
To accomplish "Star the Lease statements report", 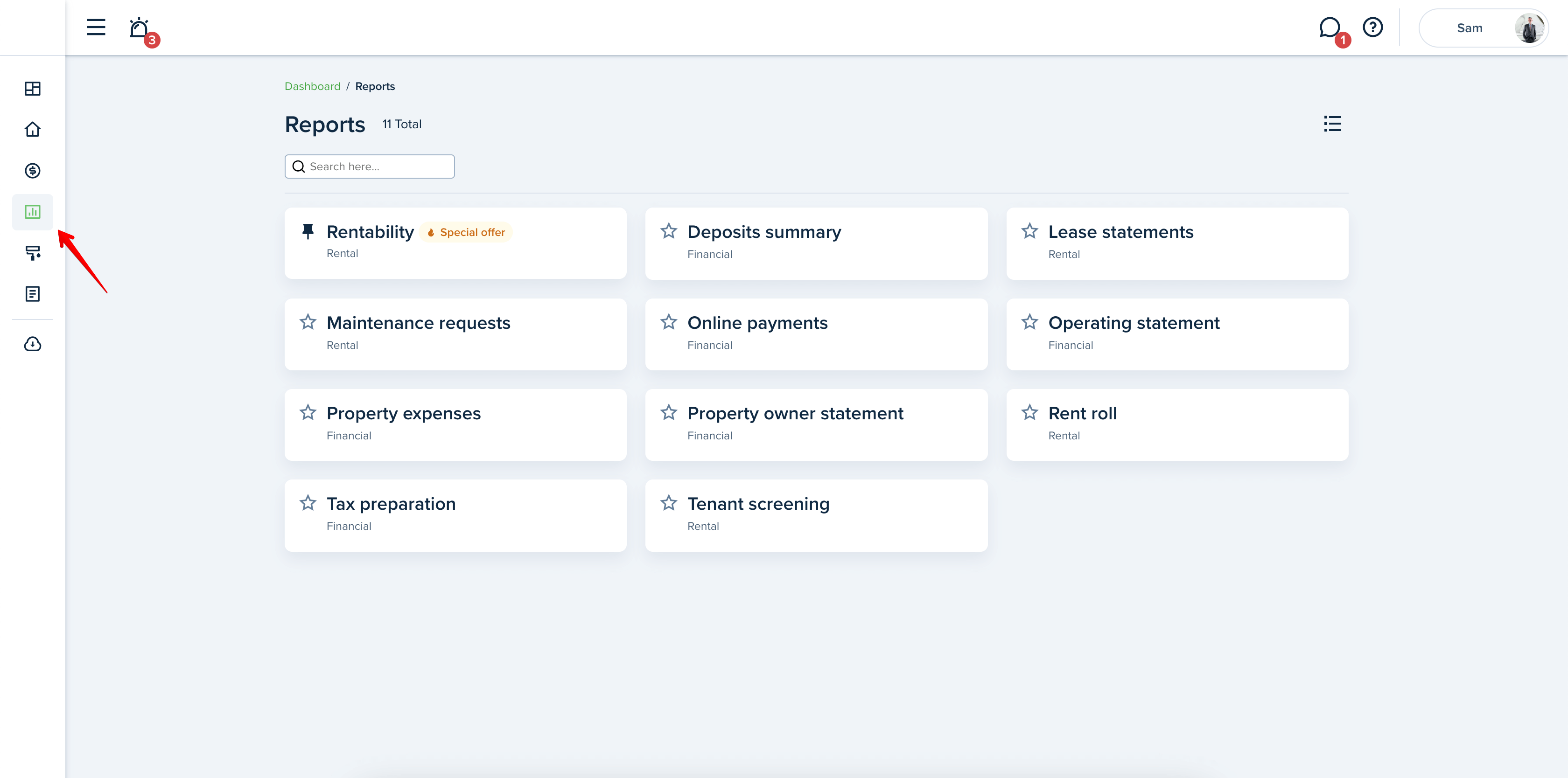I will (x=1029, y=231).
